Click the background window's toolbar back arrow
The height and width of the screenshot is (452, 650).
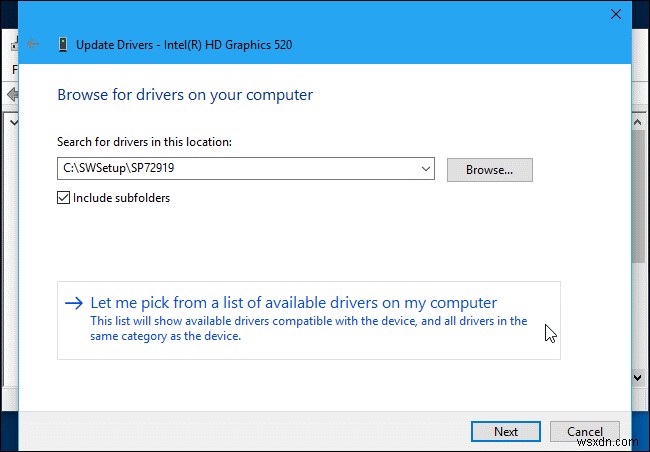point(11,94)
